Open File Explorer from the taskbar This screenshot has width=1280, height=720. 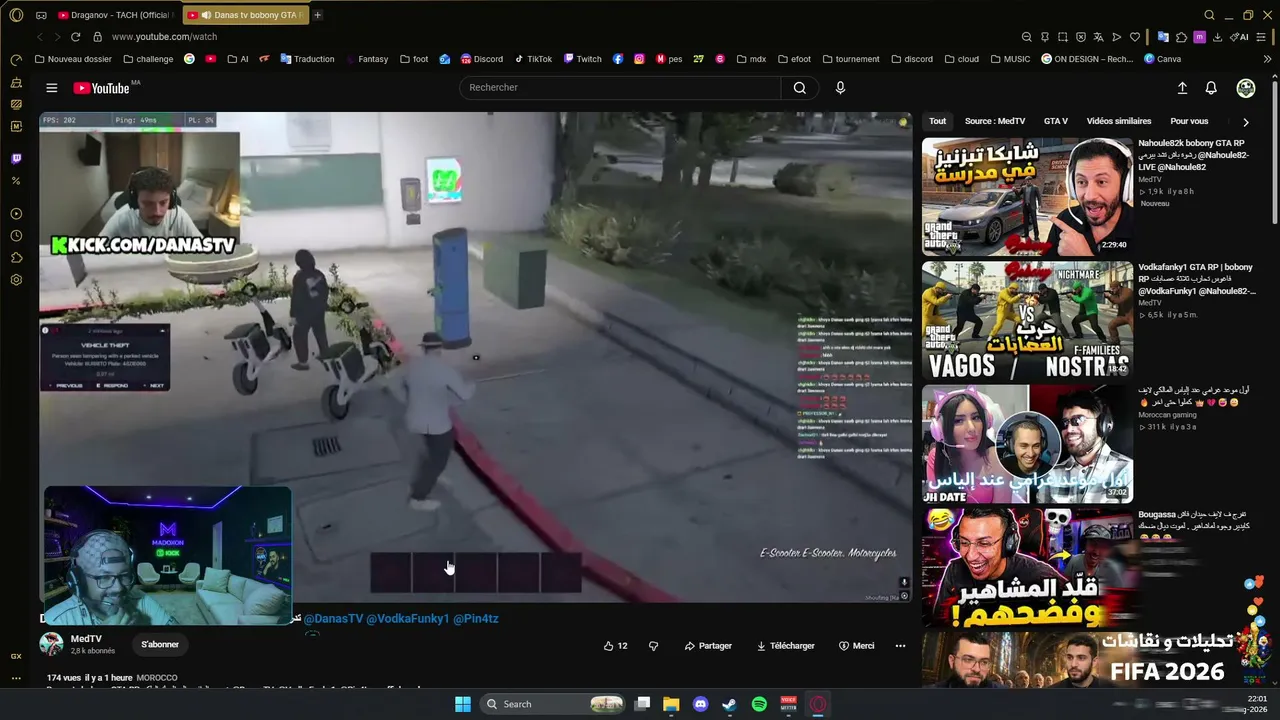(x=671, y=704)
